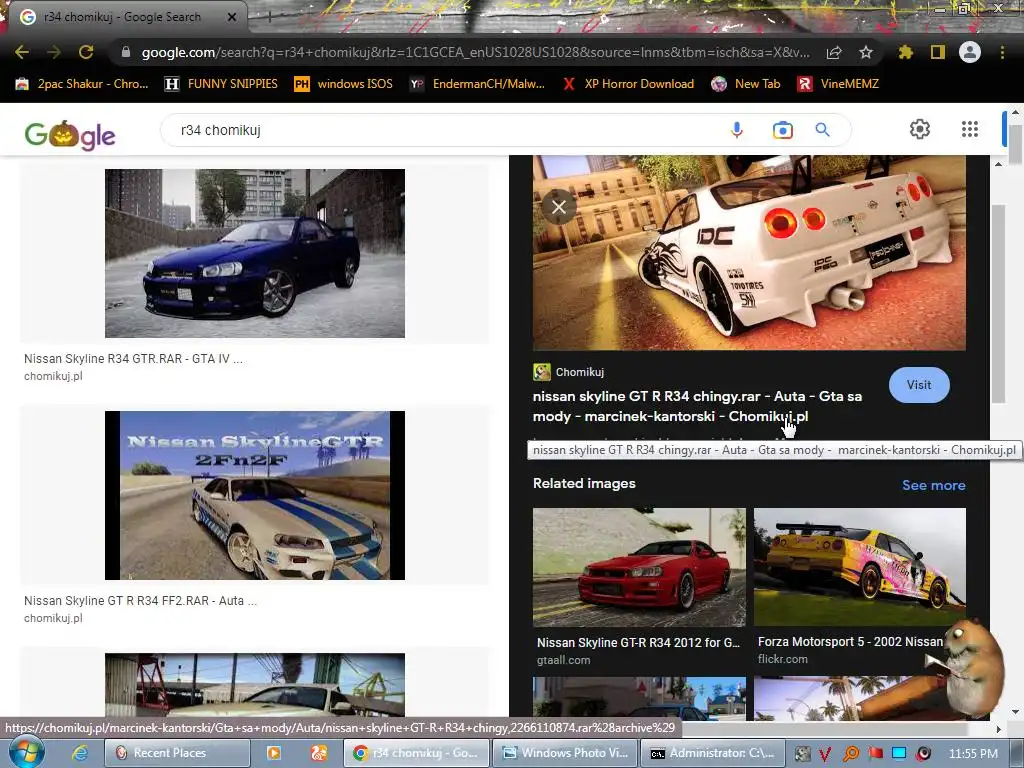
Task: Click flickr.com source under Forza image
Action: [782, 659]
